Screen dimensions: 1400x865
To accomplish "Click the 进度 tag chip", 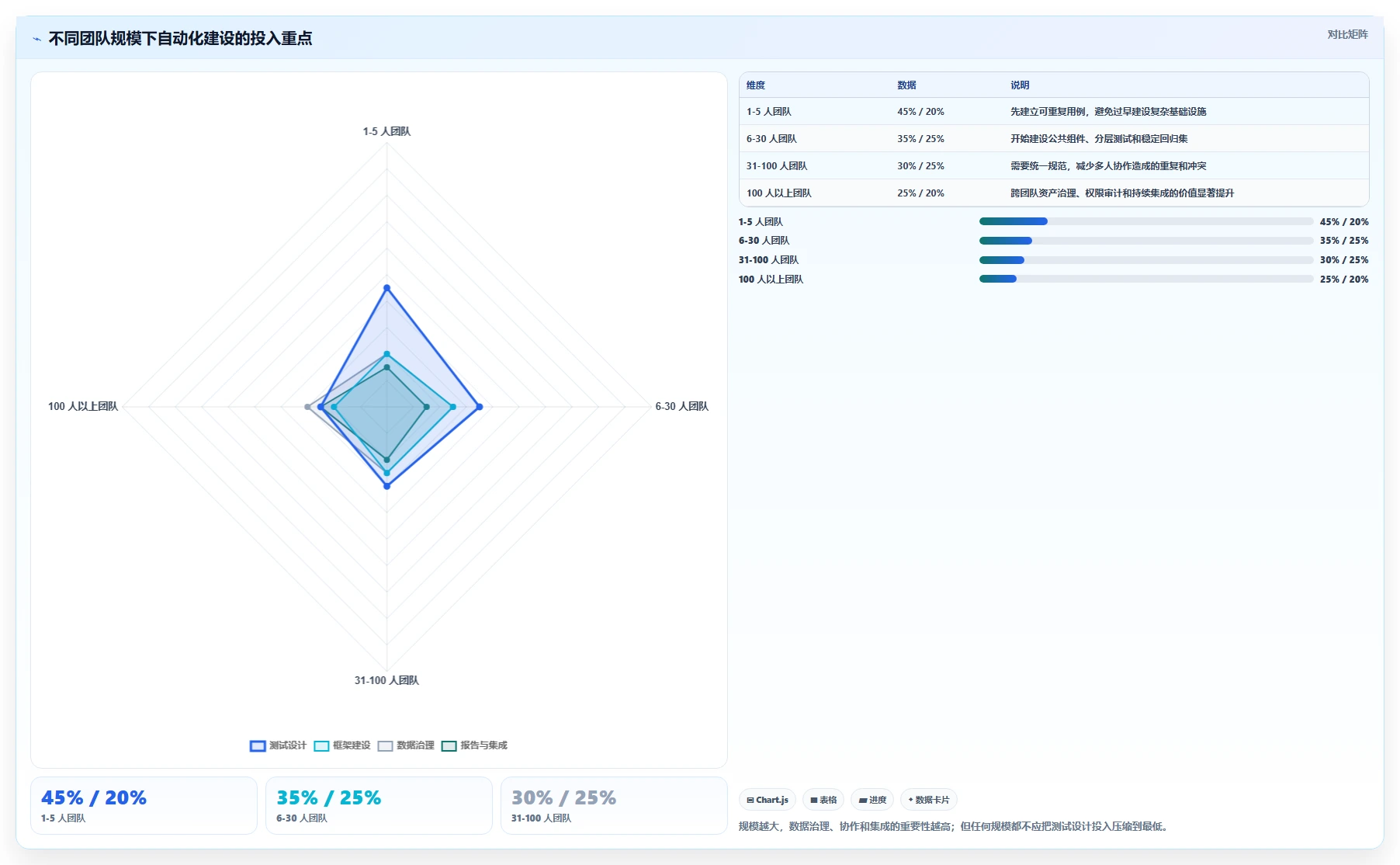I will 872,800.
